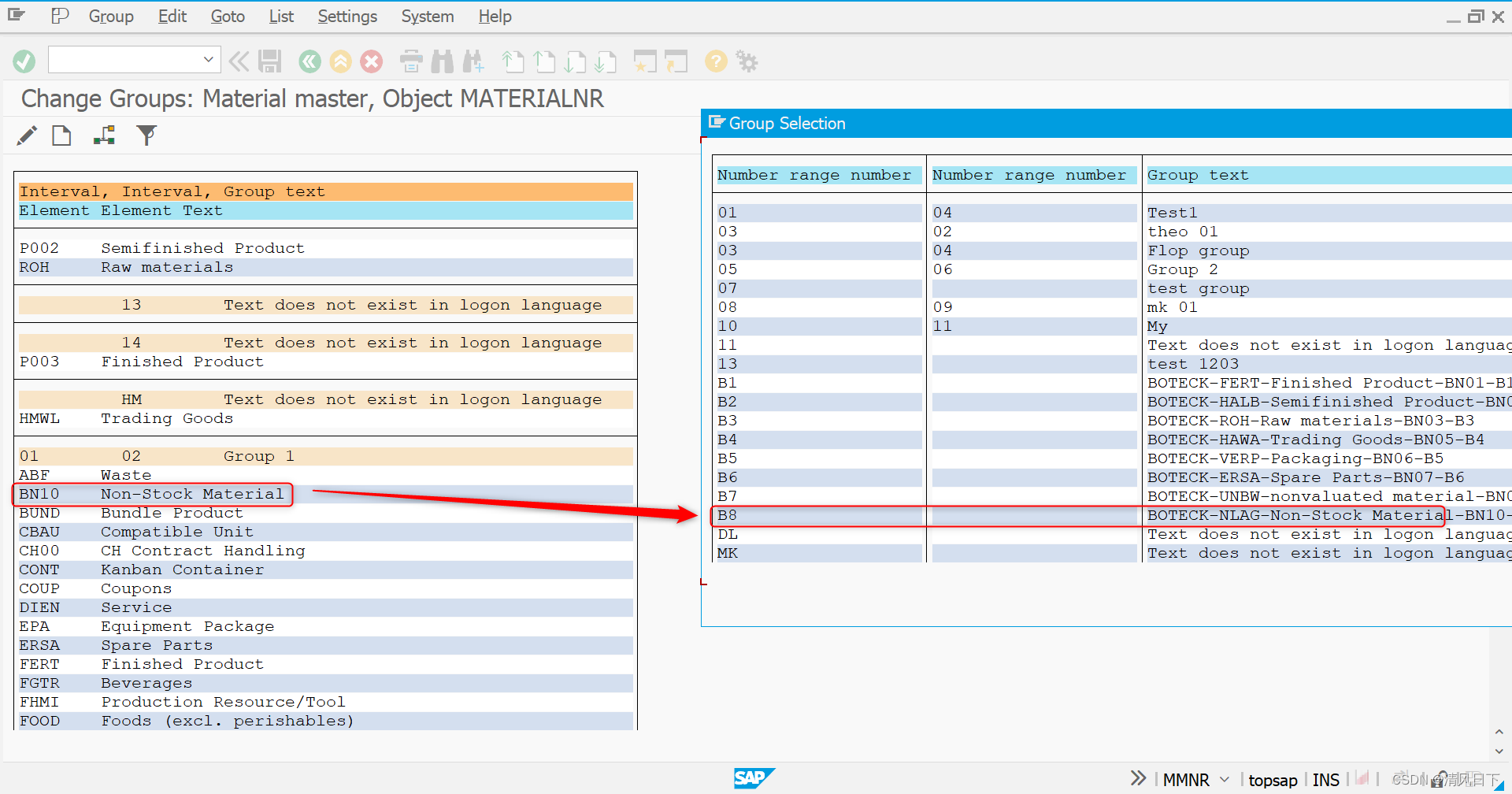Select group DL in Group Selection
This screenshot has width=1512, height=794.
pos(1114,534)
